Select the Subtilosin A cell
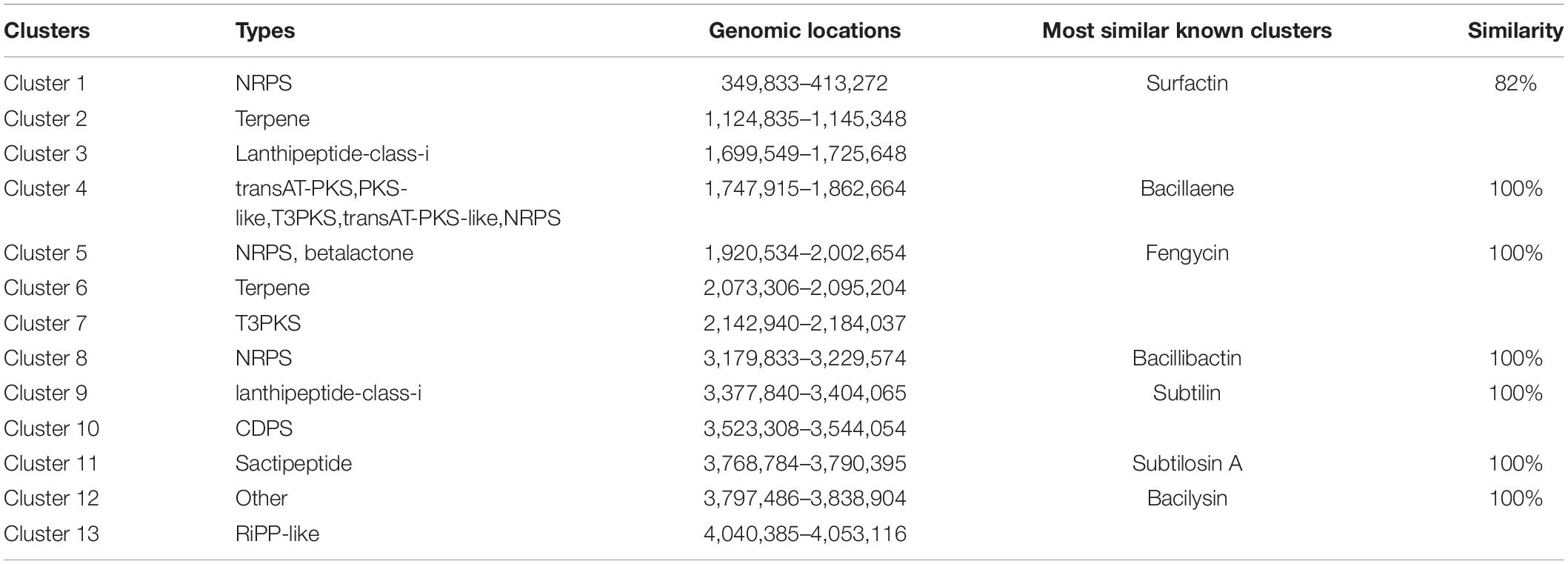The image size is (1568, 564). tap(1187, 463)
